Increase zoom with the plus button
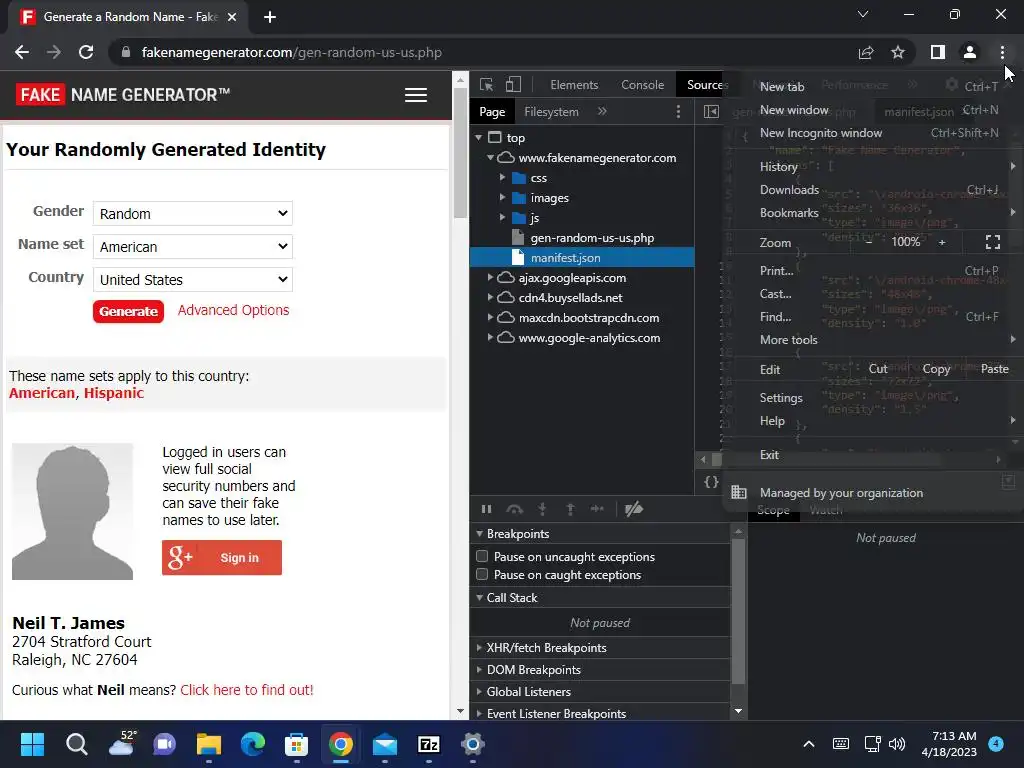This screenshot has width=1024, height=768. (x=942, y=242)
